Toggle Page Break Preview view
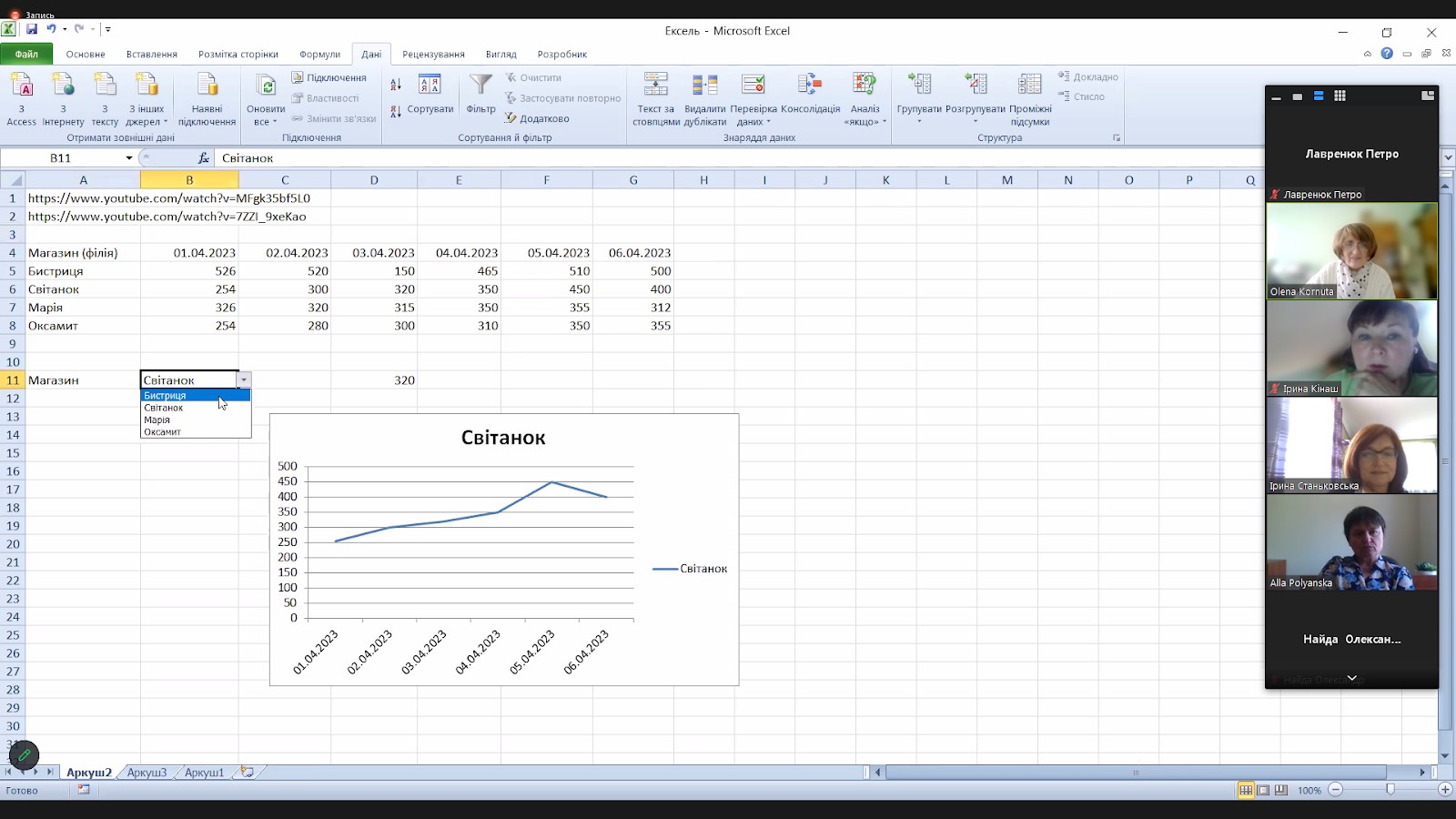 (1281, 790)
